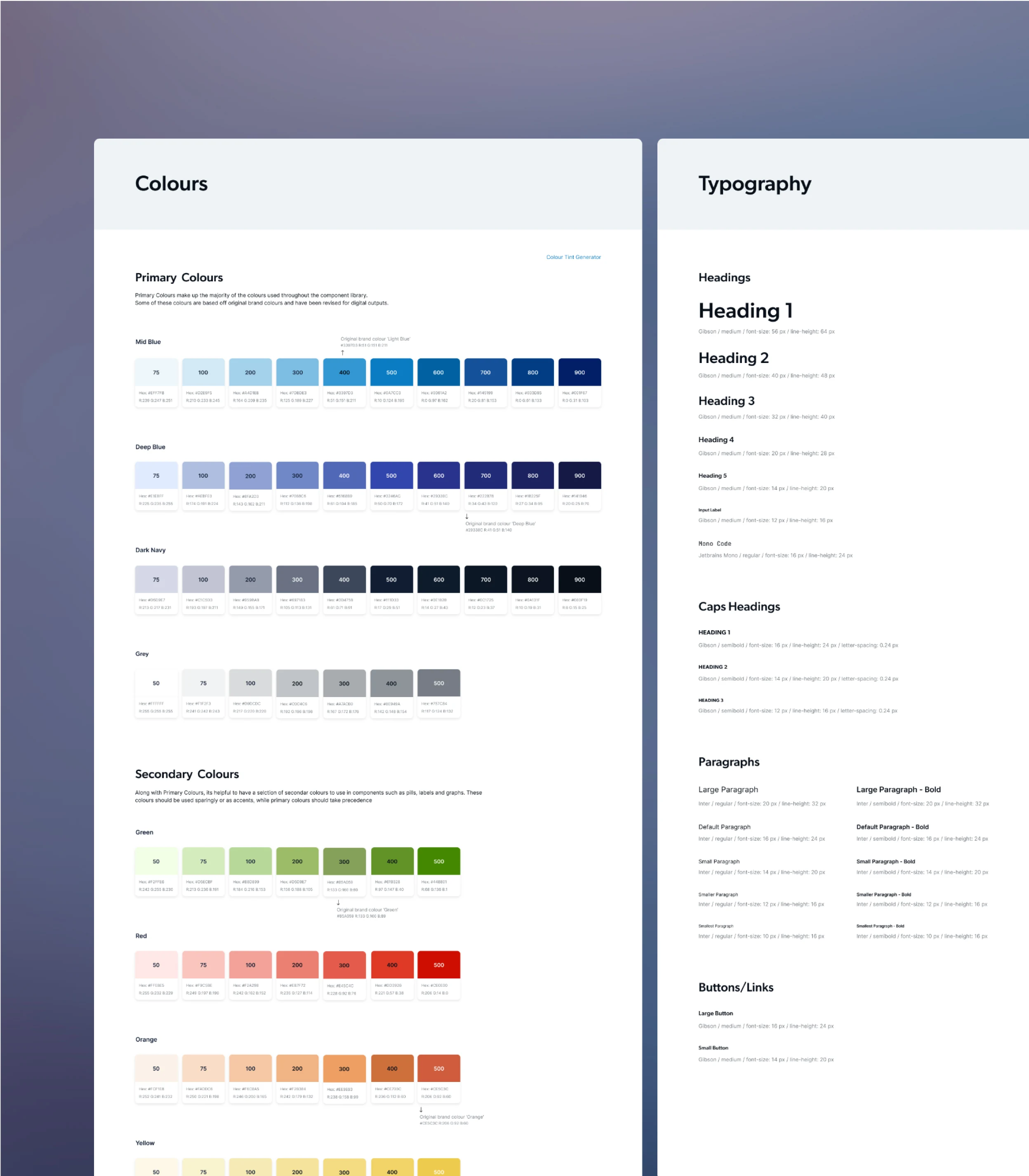Select the Grey 50 swatch

point(156,694)
